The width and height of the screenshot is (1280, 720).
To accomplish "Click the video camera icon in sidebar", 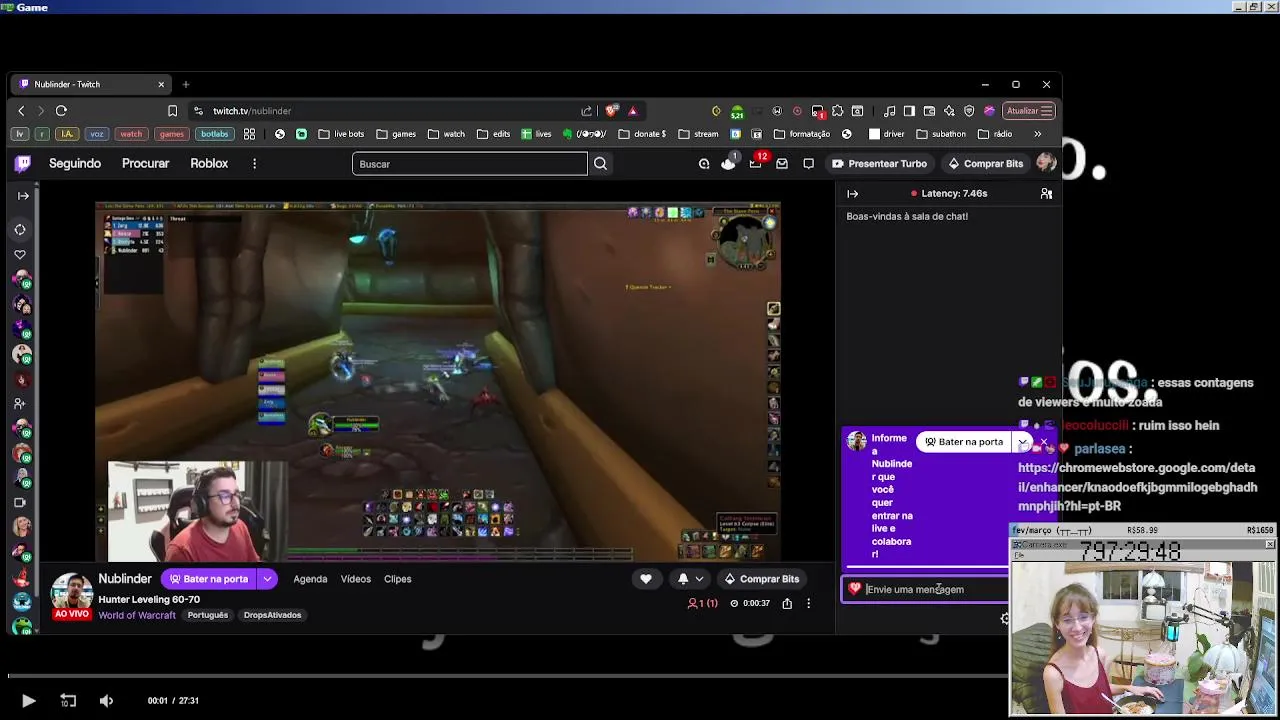I will point(20,503).
